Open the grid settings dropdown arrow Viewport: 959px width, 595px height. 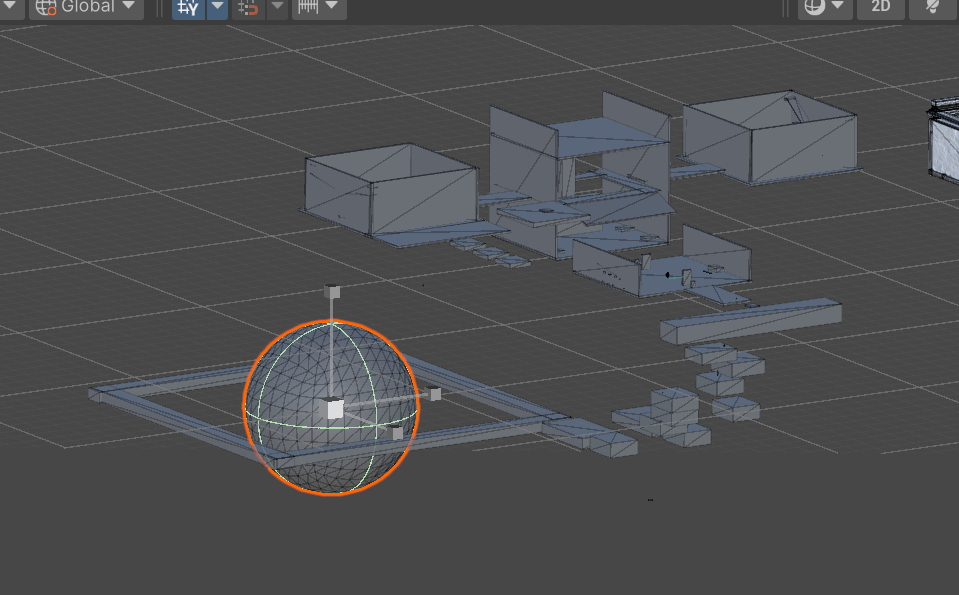point(217,7)
